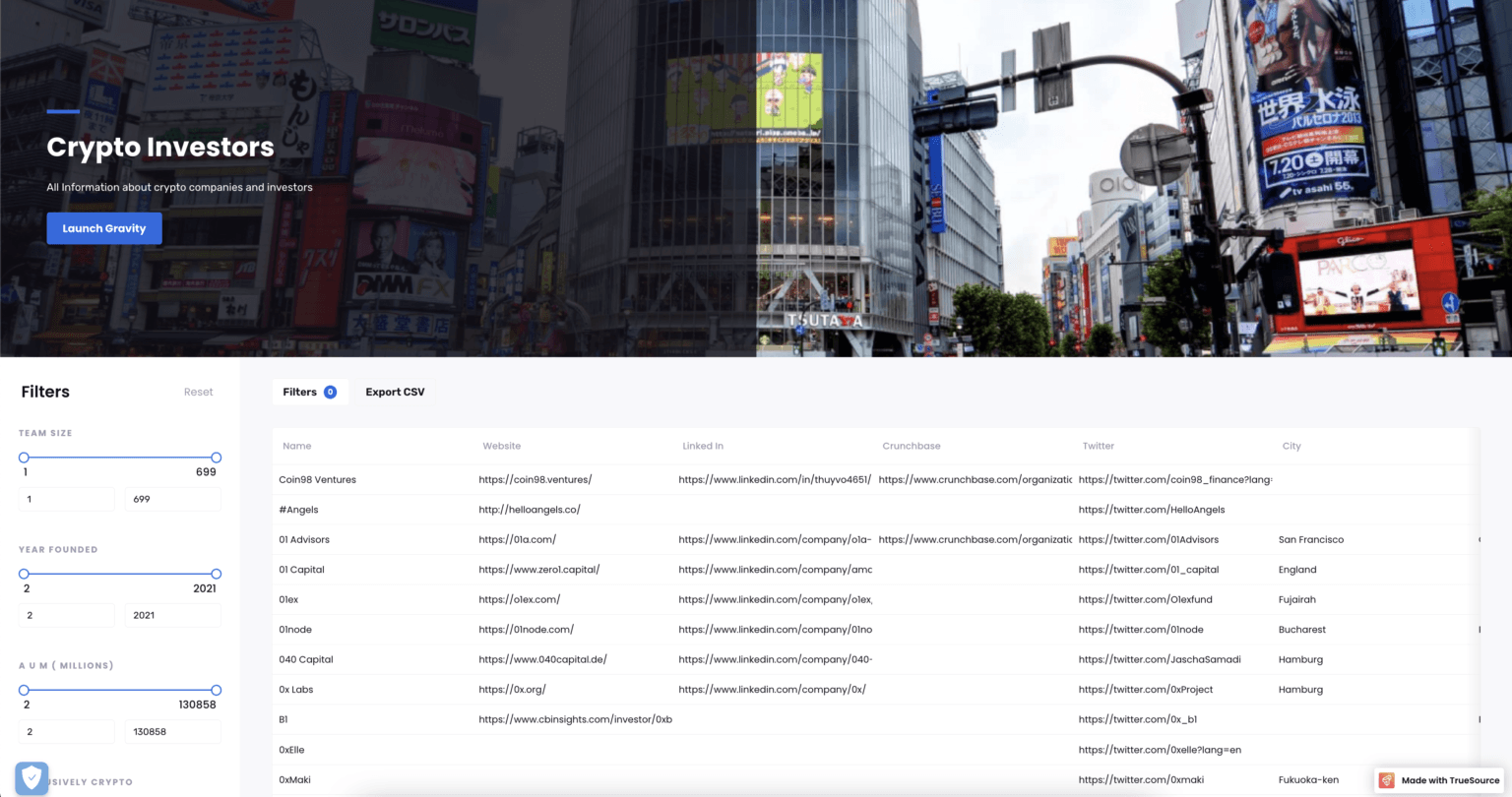Open the 01 Advisors Twitter link
Viewport: 1512px width, 797px height.
[1148, 539]
